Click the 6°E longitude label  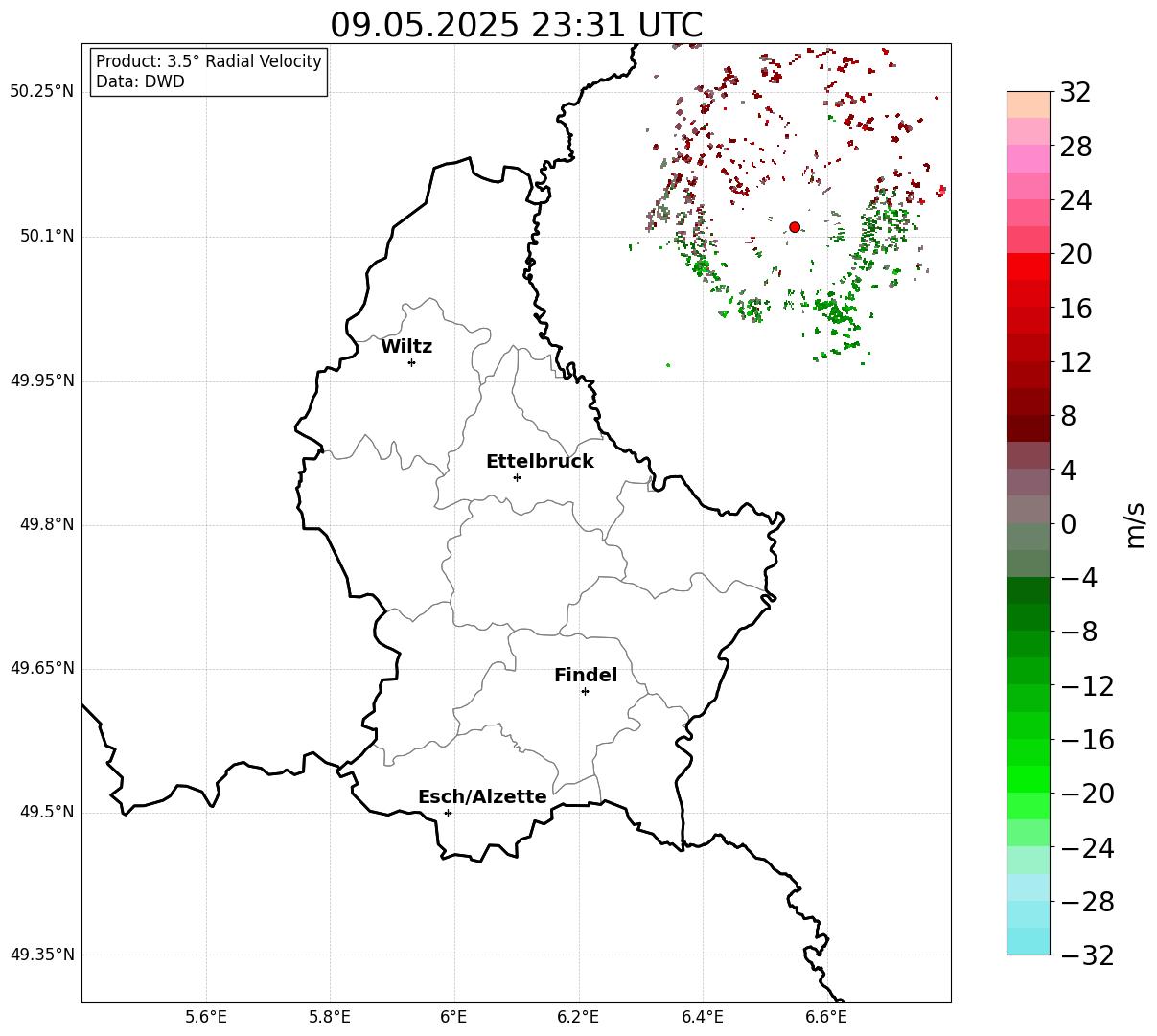click(x=454, y=1017)
